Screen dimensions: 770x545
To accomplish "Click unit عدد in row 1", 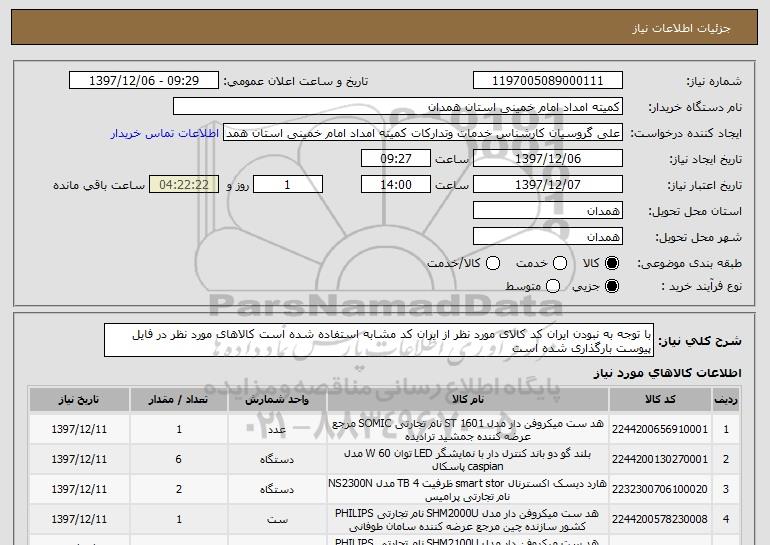I will pos(277,430).
